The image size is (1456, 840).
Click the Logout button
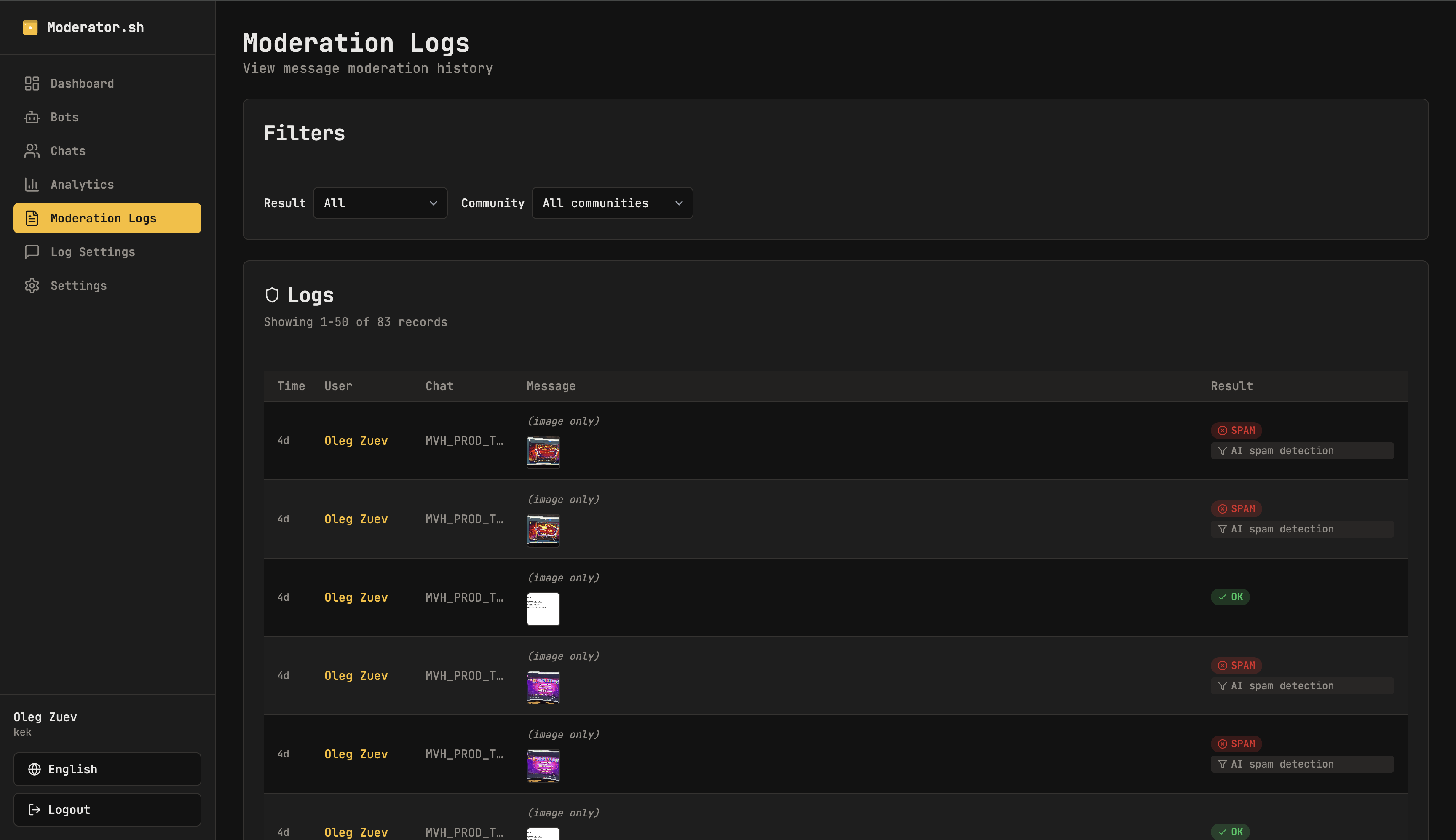click(107, 809)
